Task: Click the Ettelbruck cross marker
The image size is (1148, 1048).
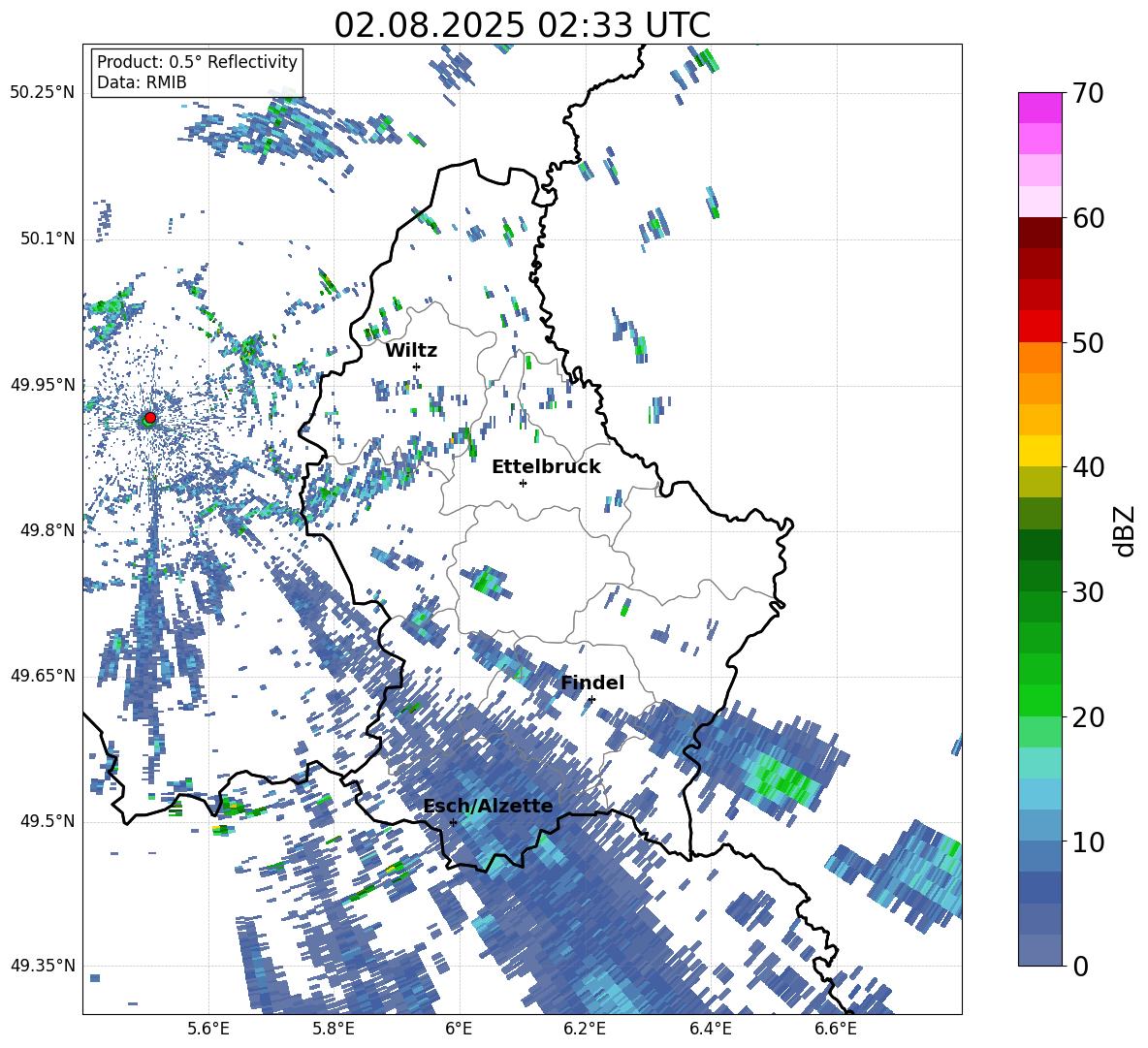Action: (x=523, y=483)
